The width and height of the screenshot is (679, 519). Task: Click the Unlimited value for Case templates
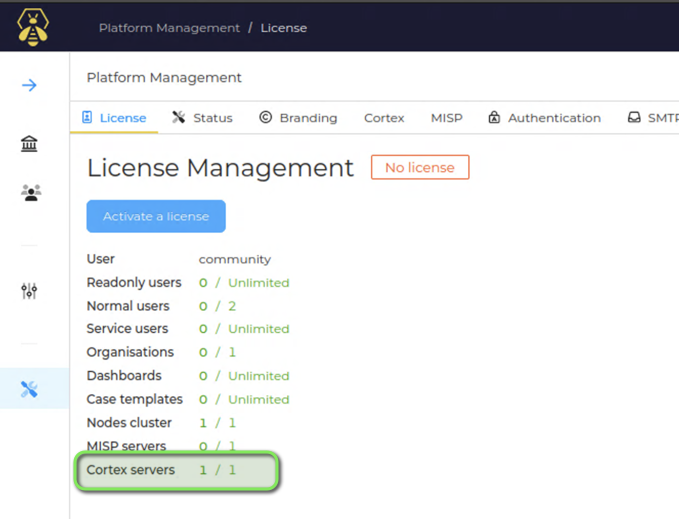pos(259,399)
